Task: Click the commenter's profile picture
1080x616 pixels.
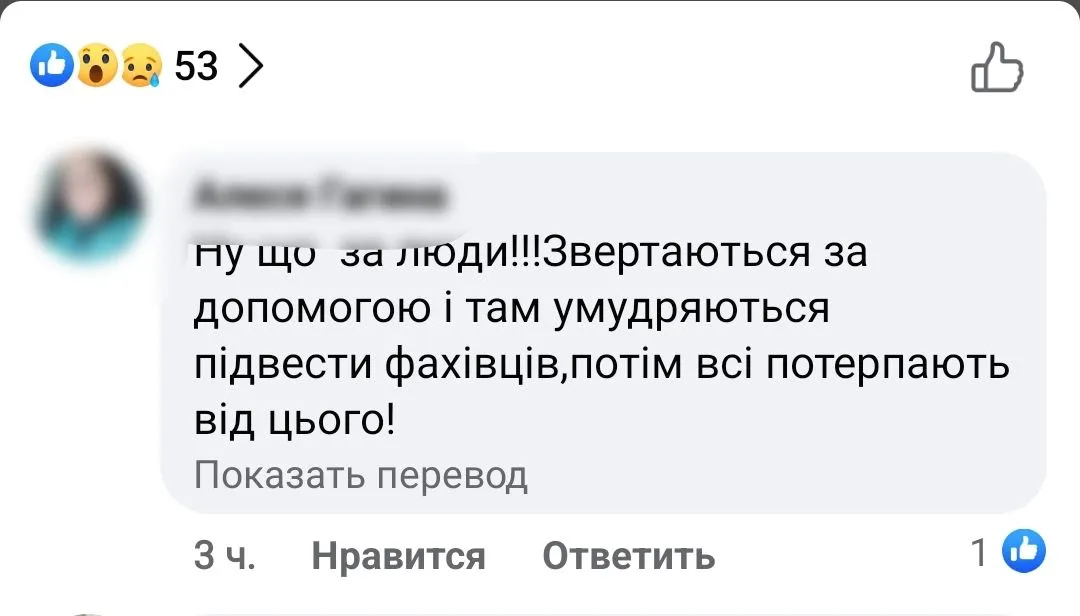Action: 89,198
